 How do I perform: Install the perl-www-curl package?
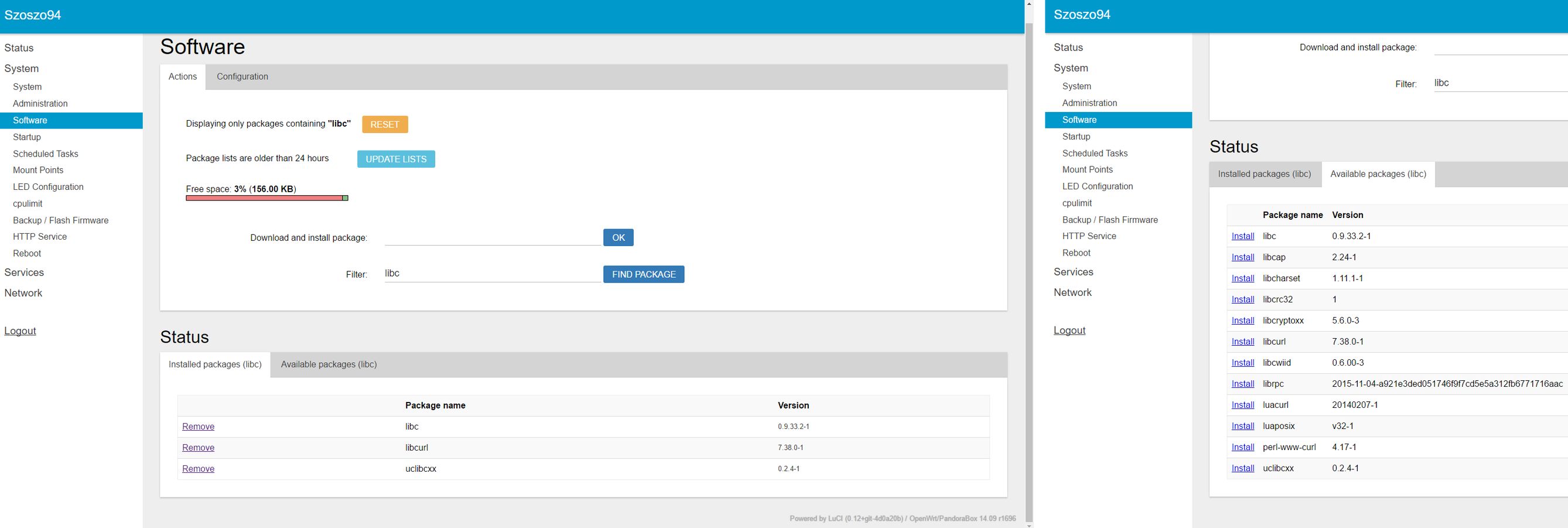tap(1243, 447)
